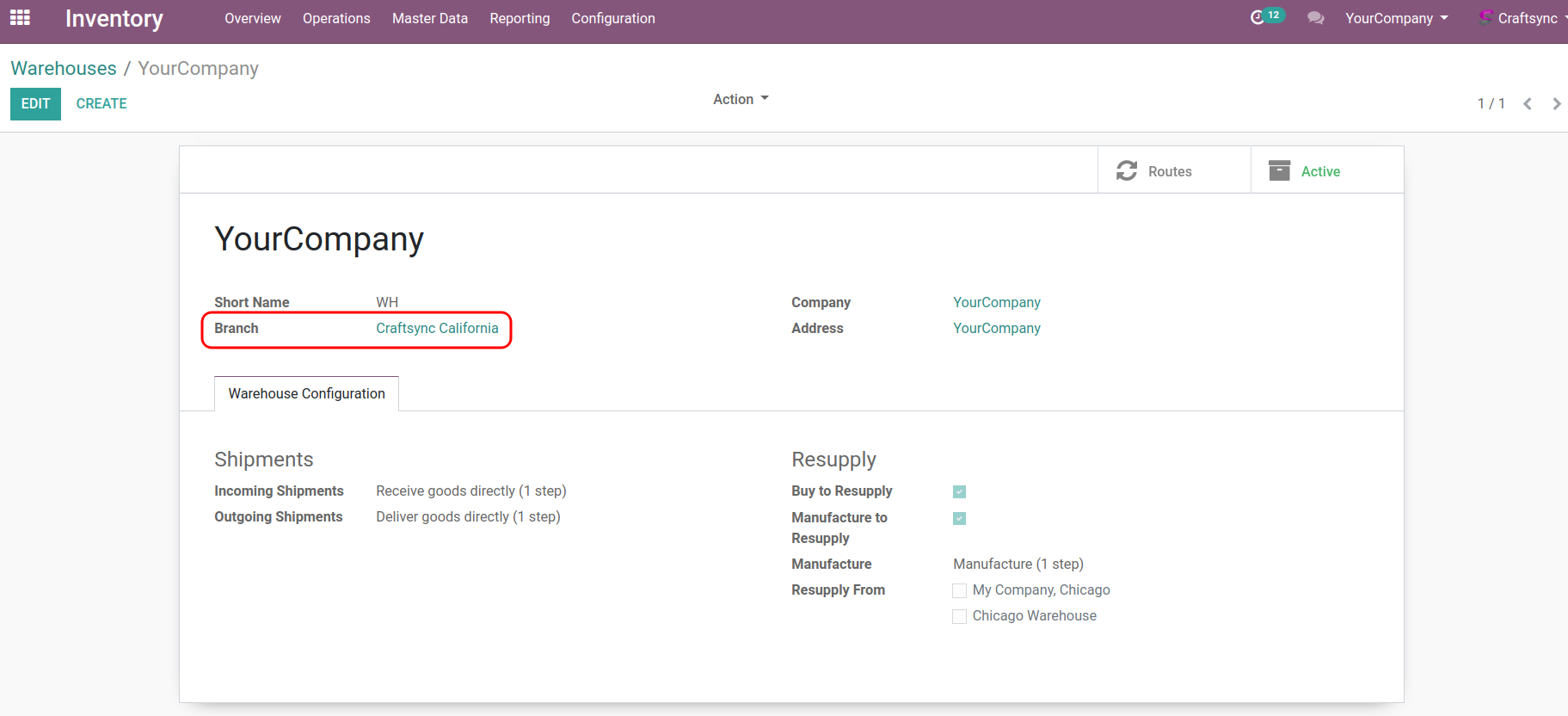1568x716 pixels.
Task: Click the Craftsync user avatar icon
Action: coord(1485,17)
